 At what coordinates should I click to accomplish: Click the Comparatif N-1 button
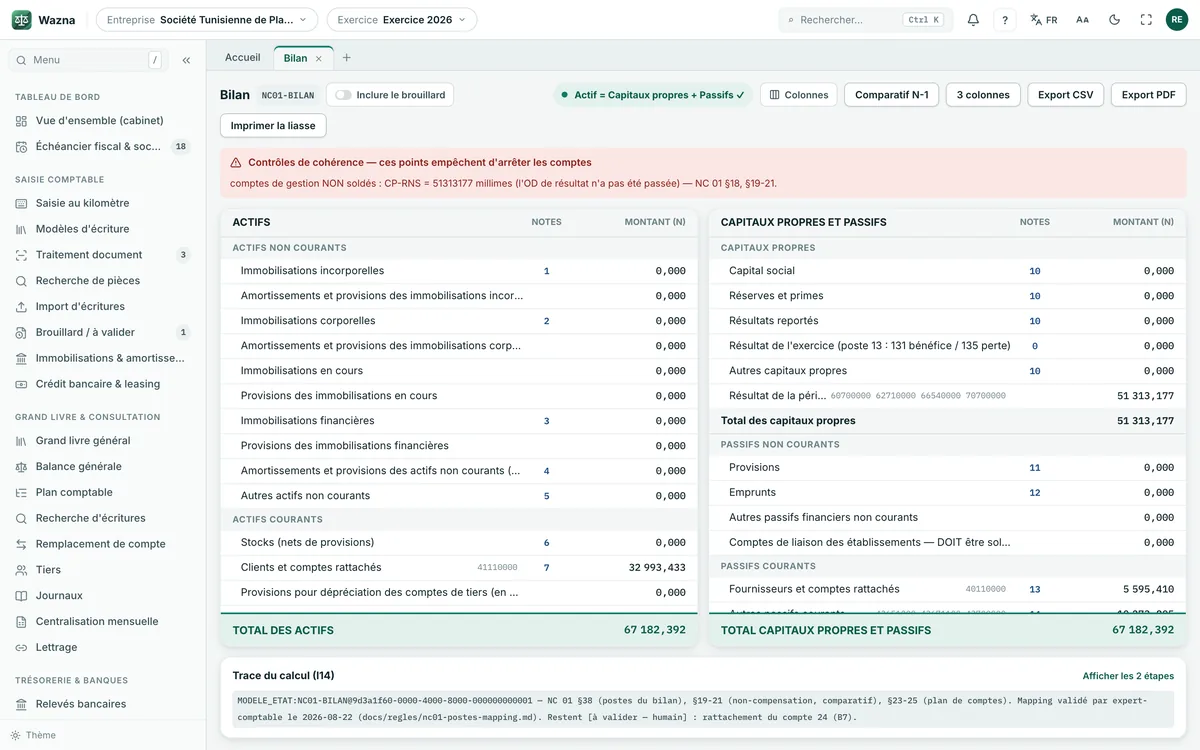892,95
